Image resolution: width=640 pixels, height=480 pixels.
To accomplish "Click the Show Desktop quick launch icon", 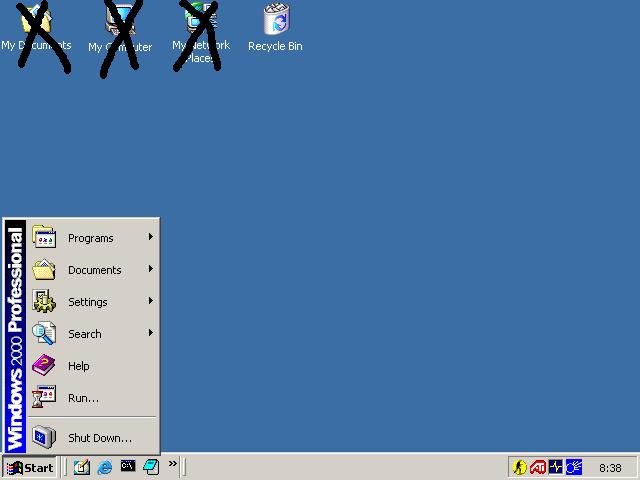I will pos(82,467).
